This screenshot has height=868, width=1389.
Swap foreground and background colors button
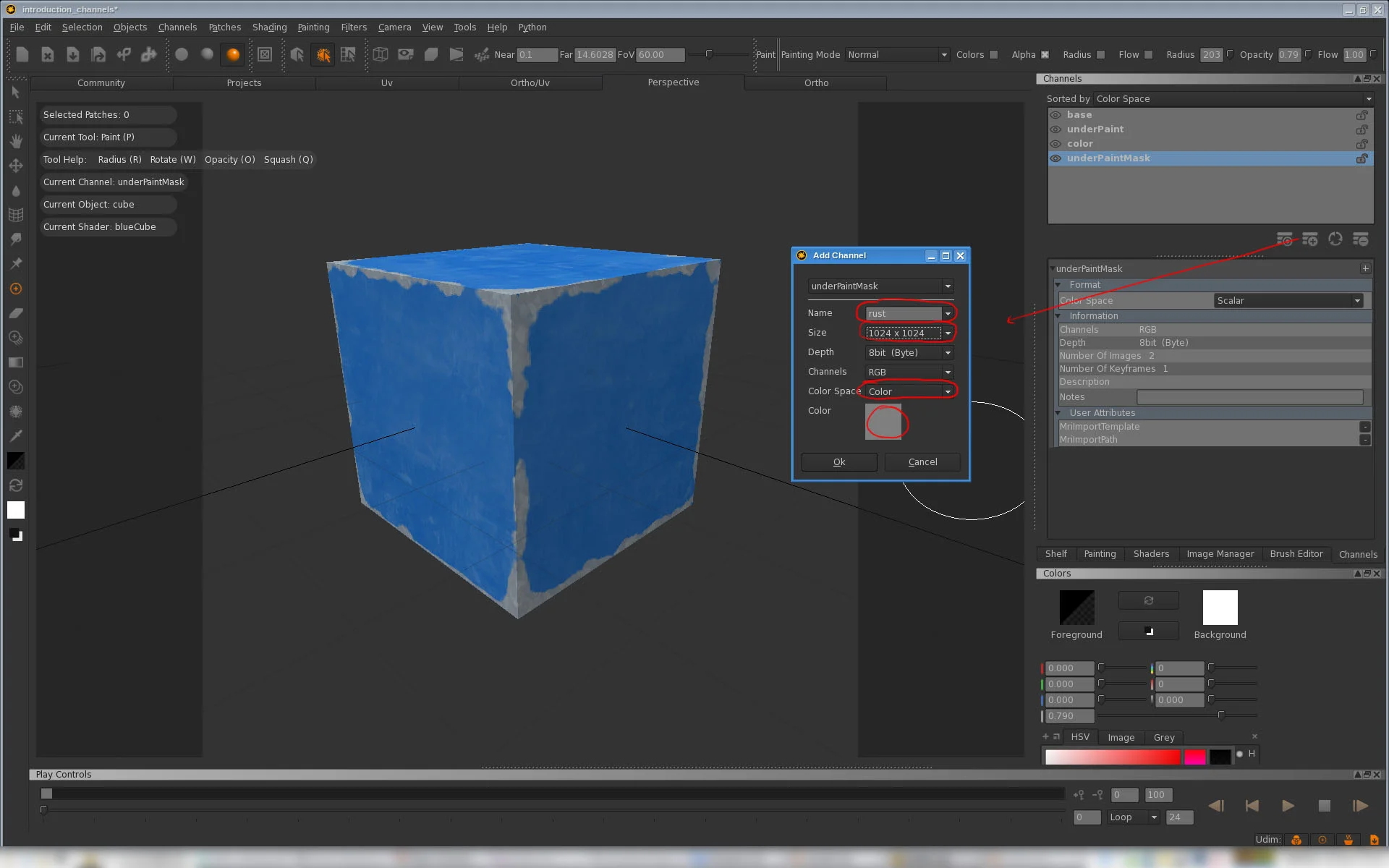[1149, 600]
